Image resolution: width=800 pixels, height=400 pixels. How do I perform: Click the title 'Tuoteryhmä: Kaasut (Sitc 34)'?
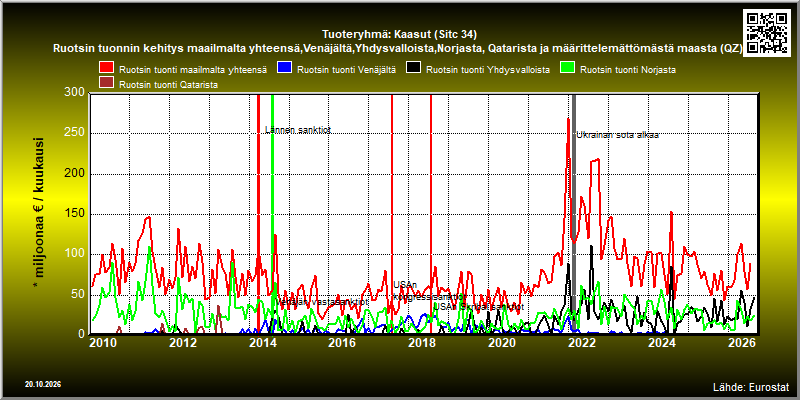click(399, 35)
